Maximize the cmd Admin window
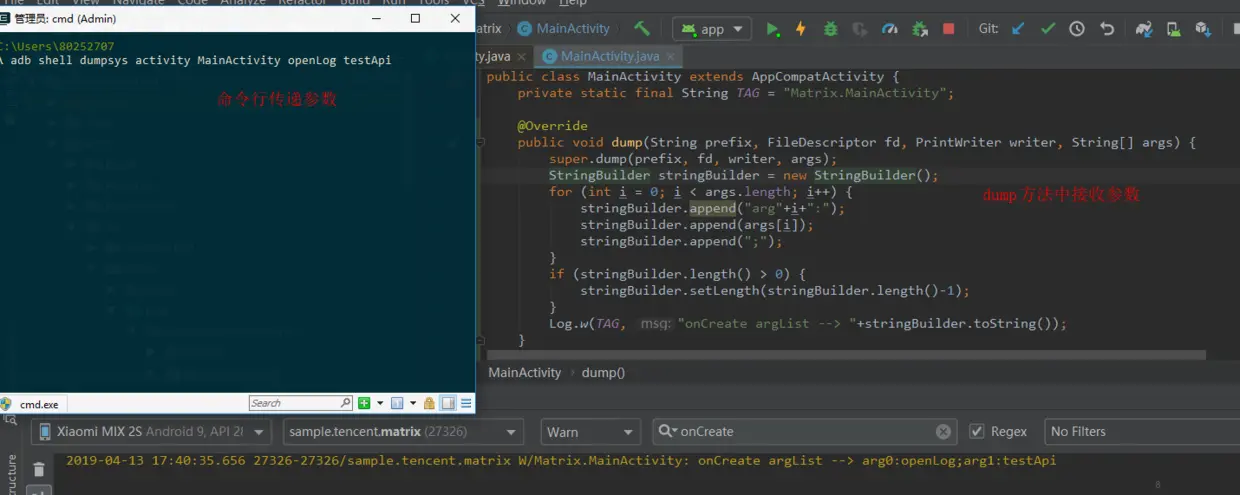The width and height of the screenshot is (1240, 495). point(416,18)
